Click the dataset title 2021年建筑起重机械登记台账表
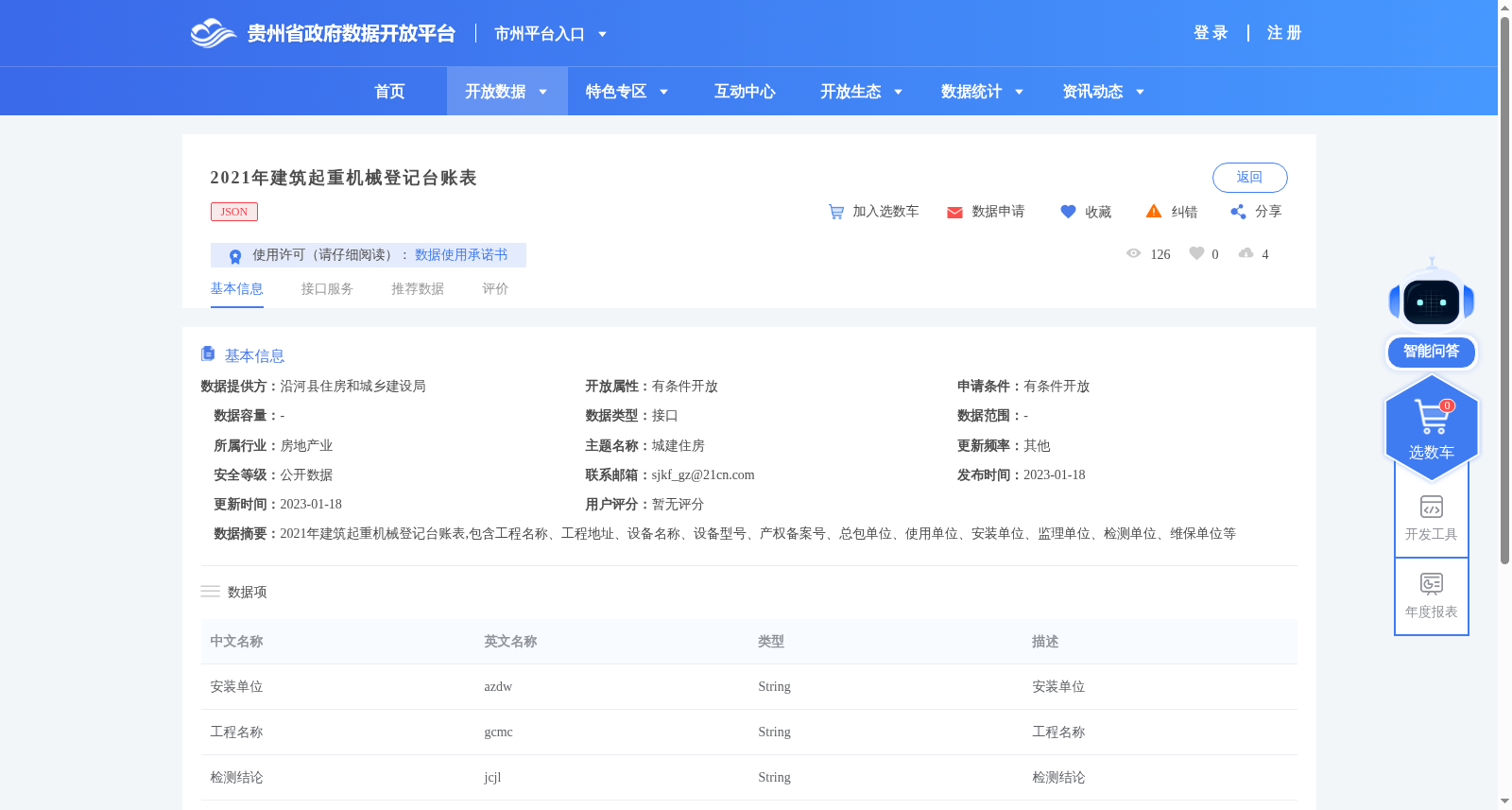 [x=343, y=178]
